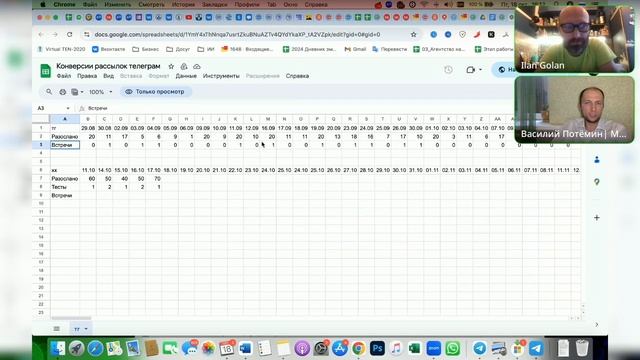This screenshot has height=360, width=640.
Task: Open the История menu in Chrome menu bar
Action: click(x=183, y=4)
